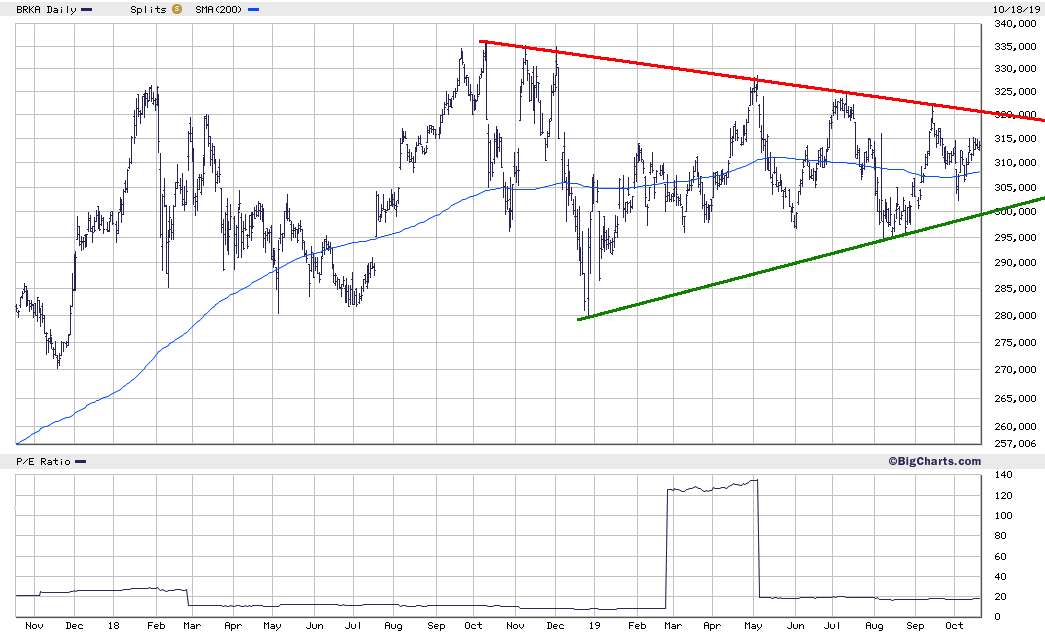Viewport: 1045px width, 635px height.
Task: Select the red descending trendline
Action: [x=762, y=81]
